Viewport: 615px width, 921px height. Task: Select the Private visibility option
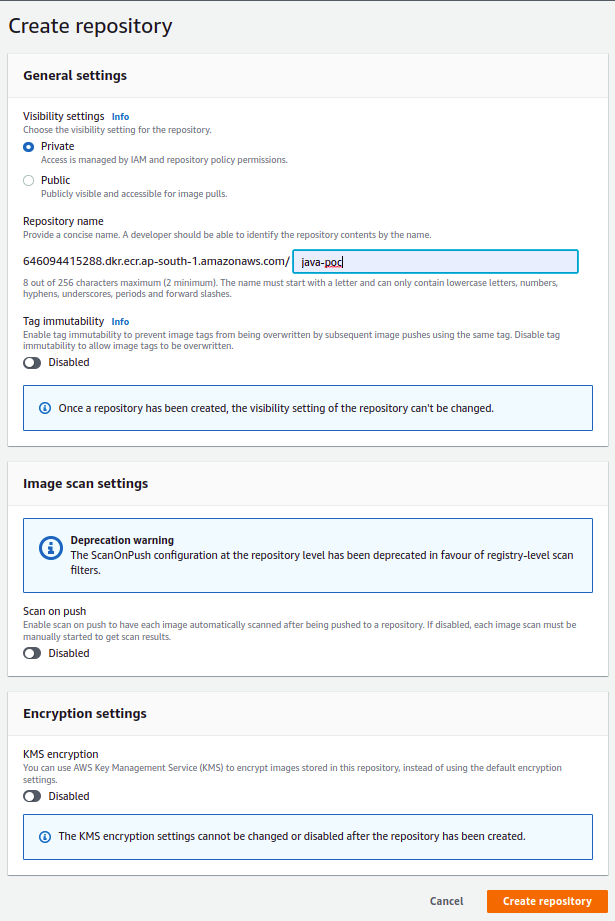[30, 145]
